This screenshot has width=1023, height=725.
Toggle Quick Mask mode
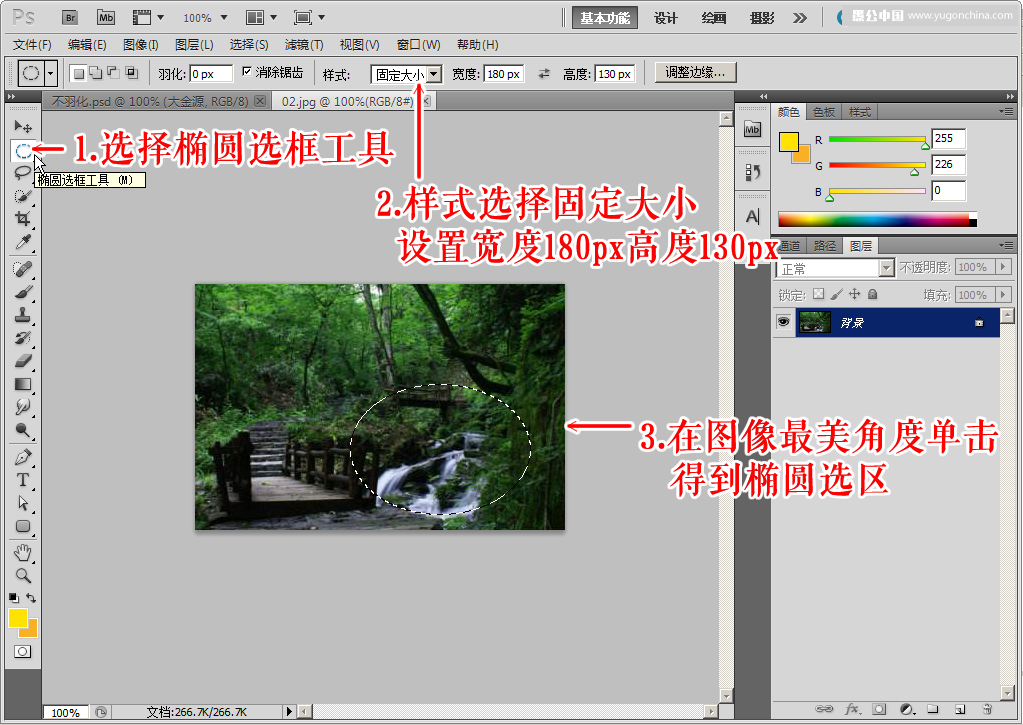23,651
